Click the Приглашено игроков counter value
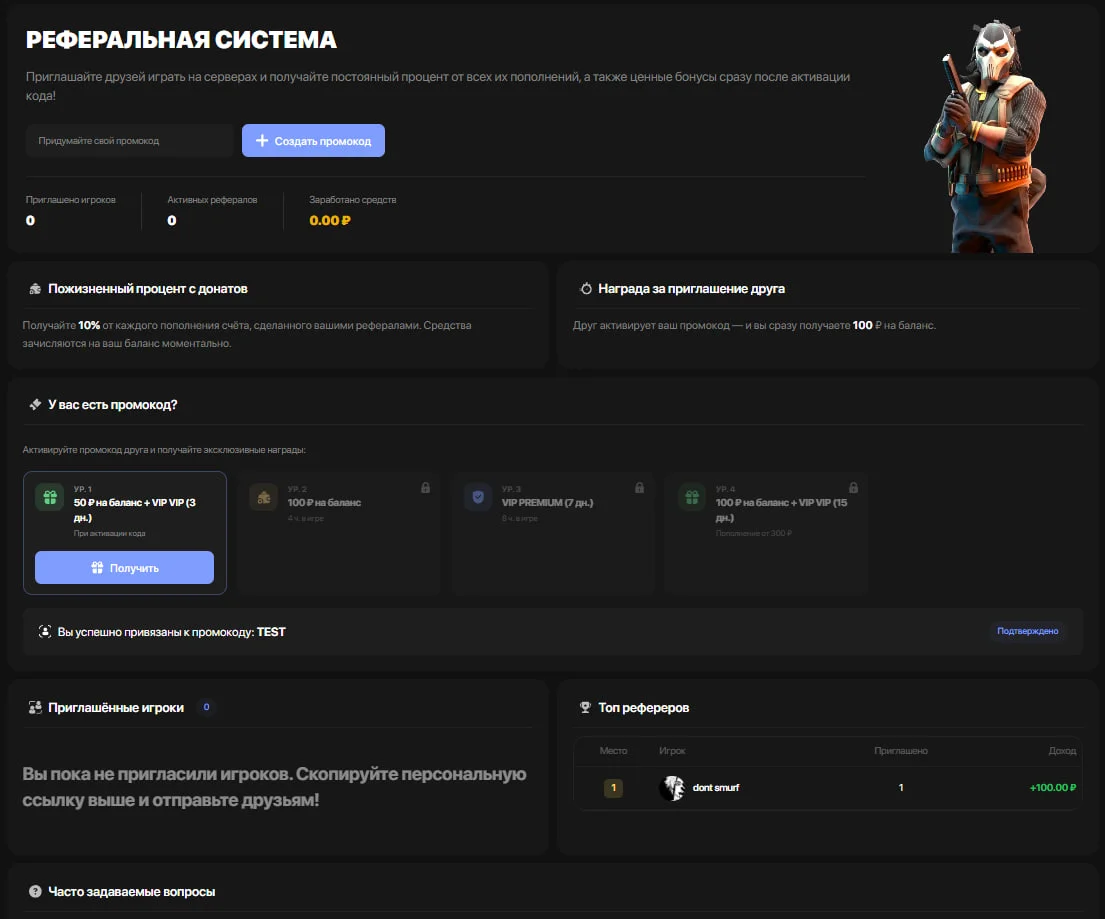The height and width of the screenshot is (919, 1105). click(30, 221)
